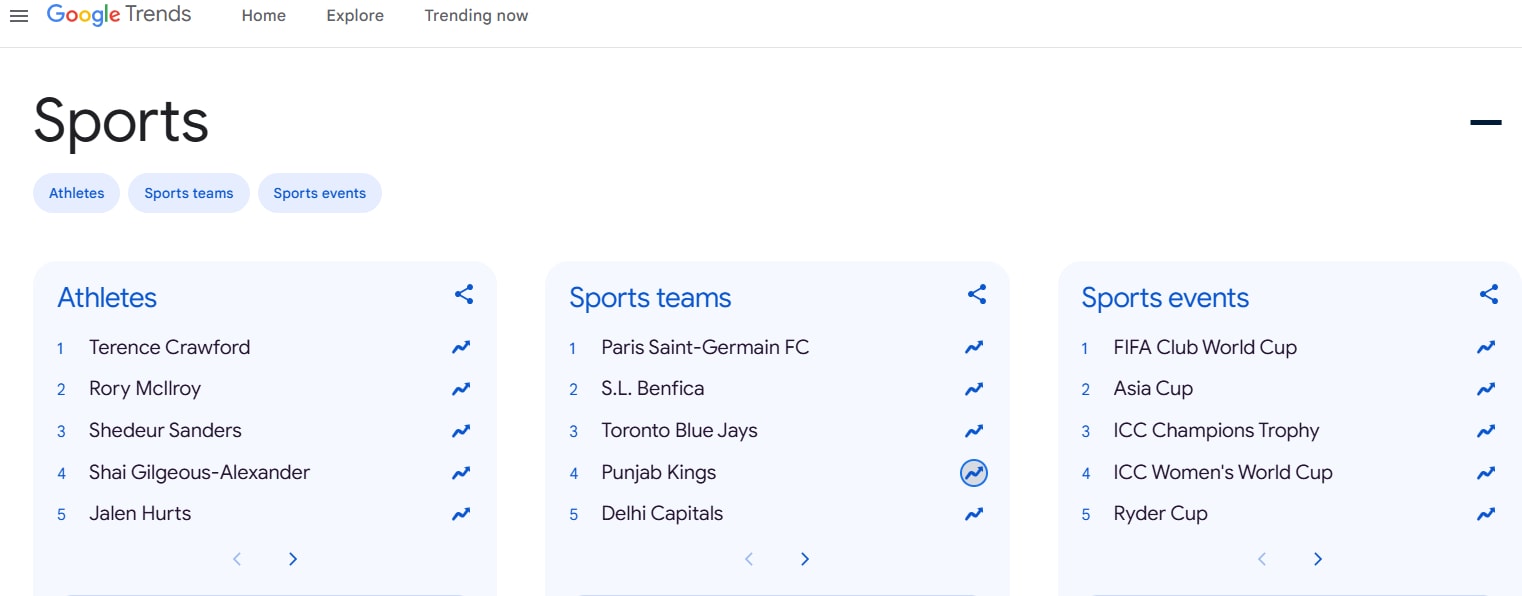Image resolution: width=1522 pixels, height=596 pixels.
Task: Click trend icon next to Punjab Kings
Action: click(x=974, y=473)
